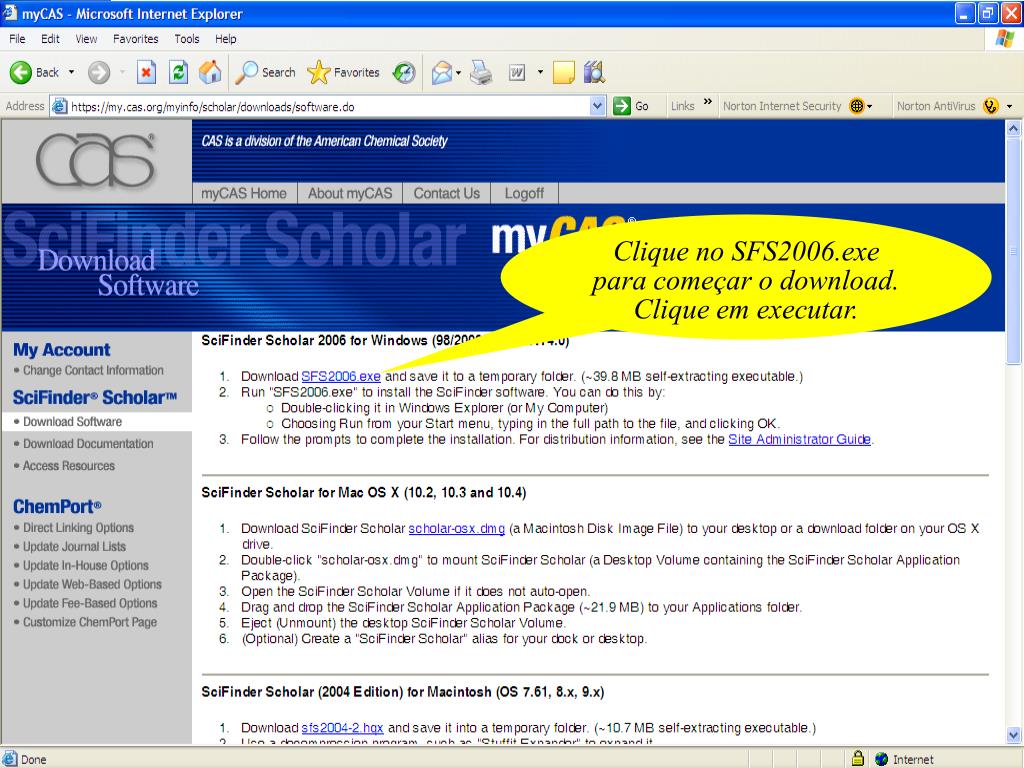
Task: Click the Norton Internet Security globe icon
Action: (856, 106)
